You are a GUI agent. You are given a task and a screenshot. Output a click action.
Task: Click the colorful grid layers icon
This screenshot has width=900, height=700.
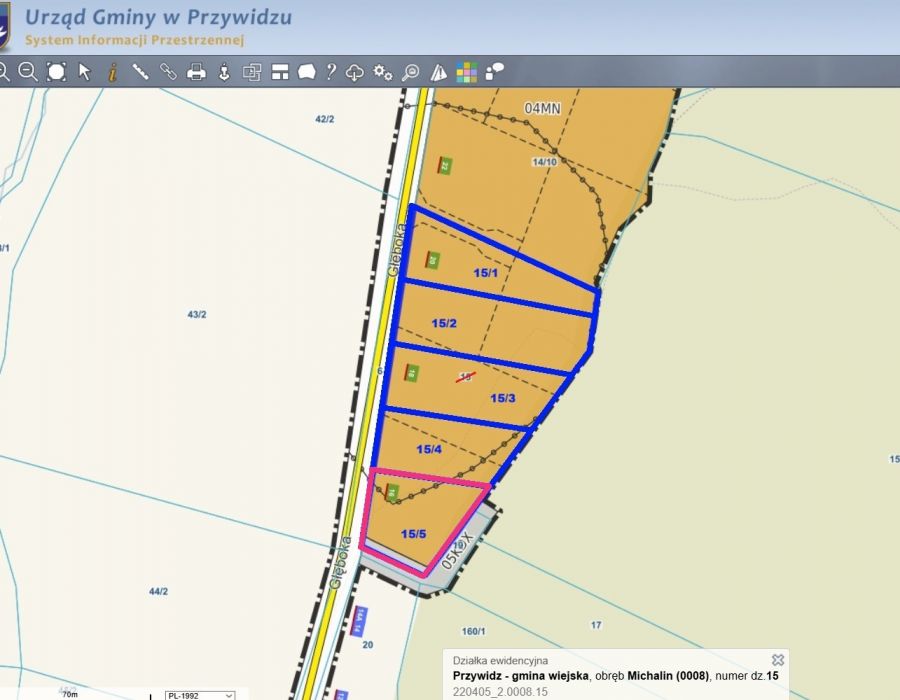pyautogui.click(x=467, y=71)
